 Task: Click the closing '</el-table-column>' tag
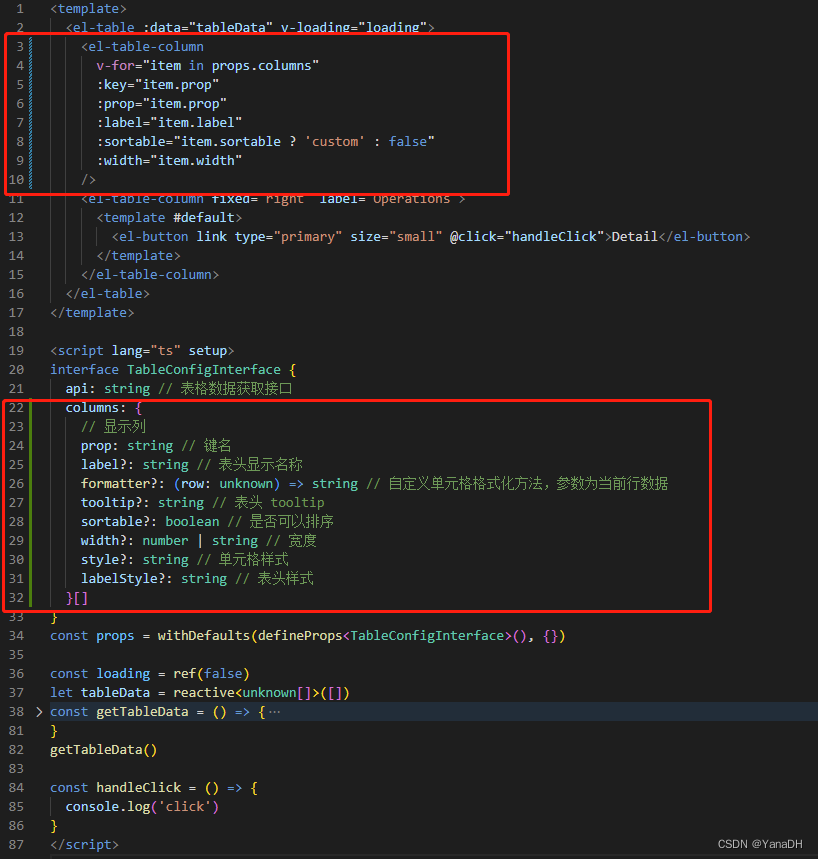pos(150,274)
